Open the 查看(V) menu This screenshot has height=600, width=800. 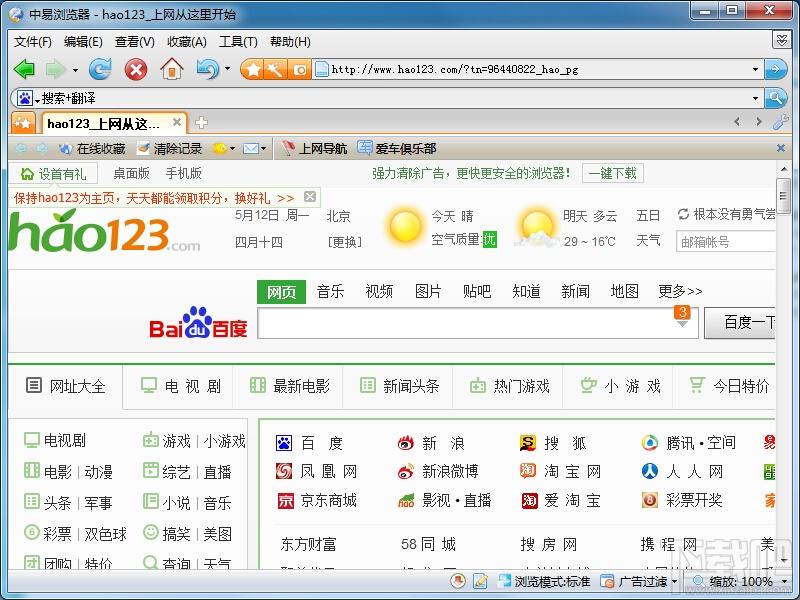click(135, 42)
